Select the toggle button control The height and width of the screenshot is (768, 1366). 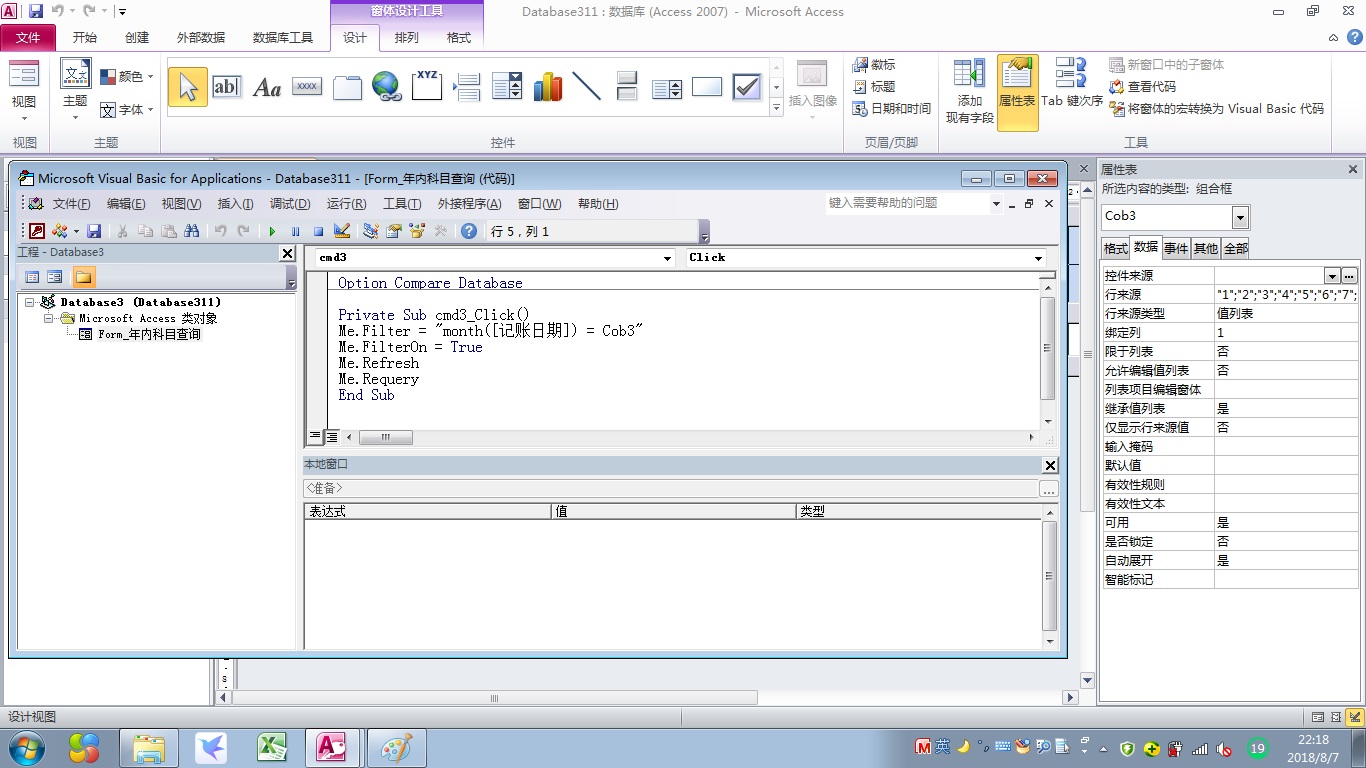[x=627, y=87]
